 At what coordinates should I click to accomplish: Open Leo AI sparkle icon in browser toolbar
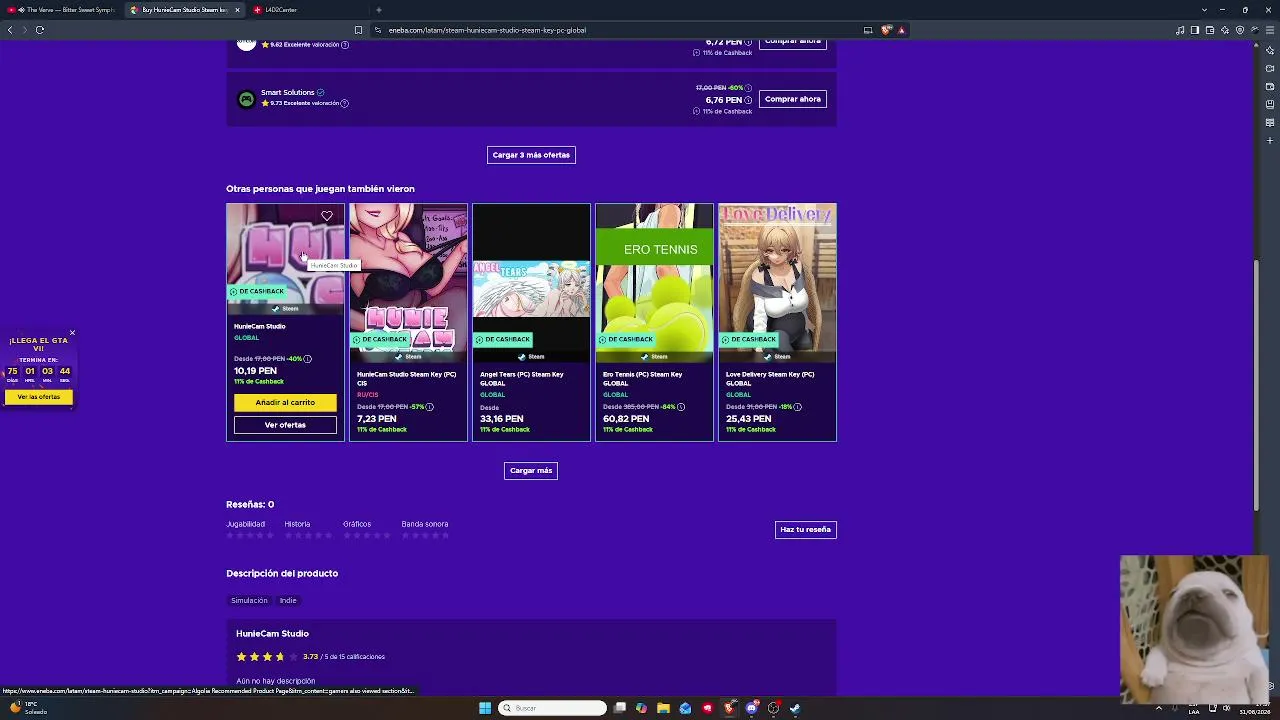(x=1225, y=30)
